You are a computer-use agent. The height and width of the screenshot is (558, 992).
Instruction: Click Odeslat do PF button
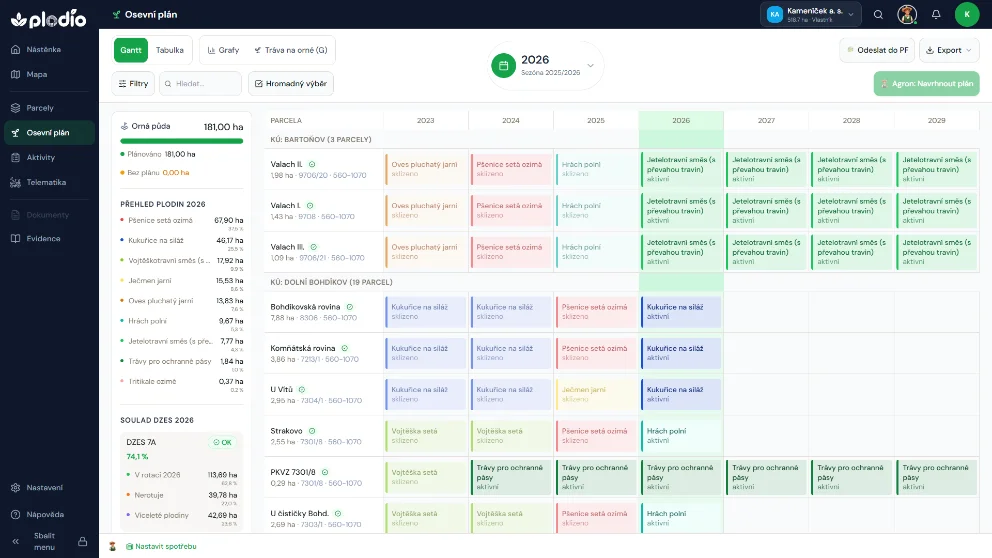pos(877,50)
